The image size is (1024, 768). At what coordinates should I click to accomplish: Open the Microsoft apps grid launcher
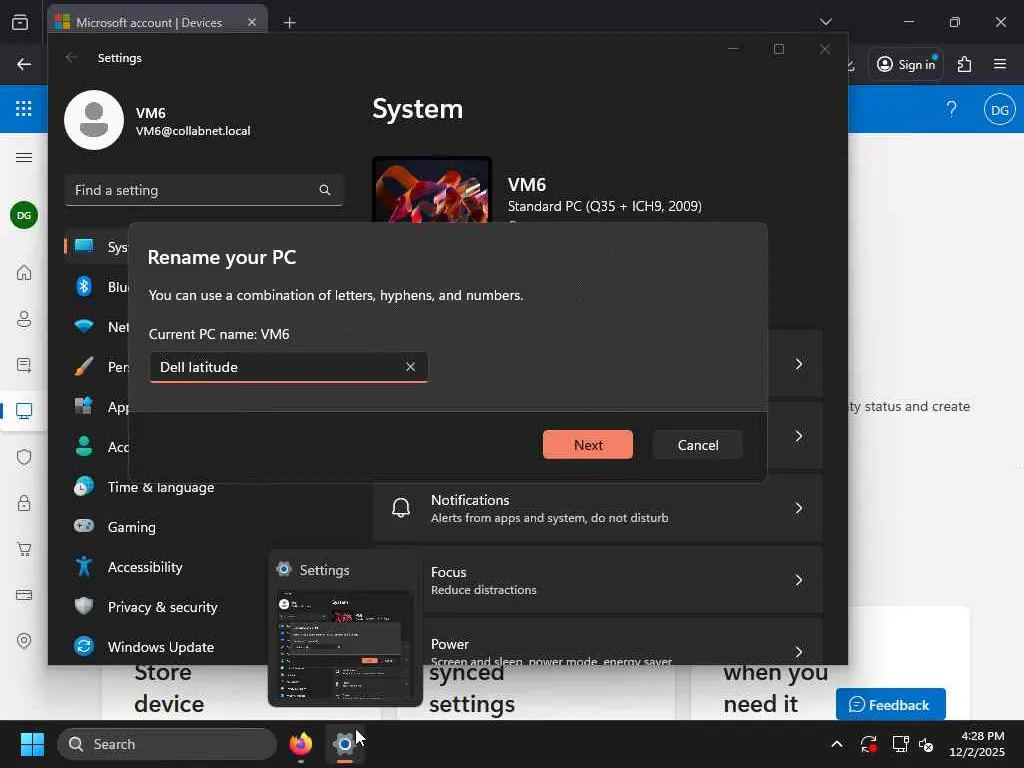24,108
